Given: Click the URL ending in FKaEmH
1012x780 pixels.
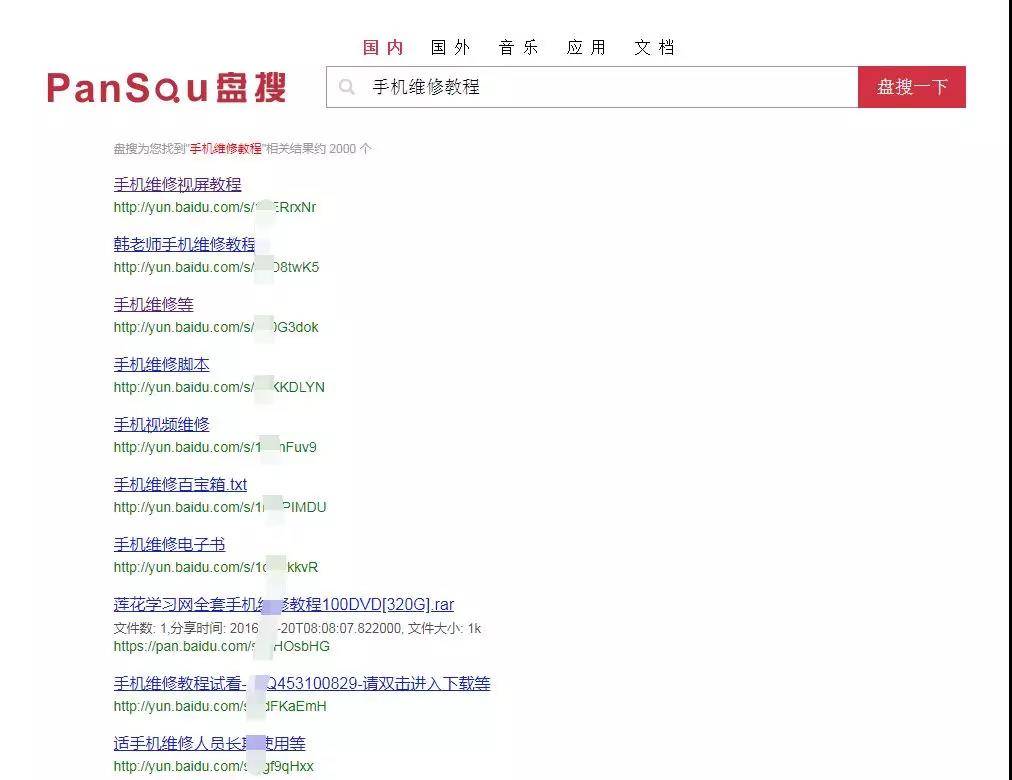Looking at the screenshot, I should [220, 706].
